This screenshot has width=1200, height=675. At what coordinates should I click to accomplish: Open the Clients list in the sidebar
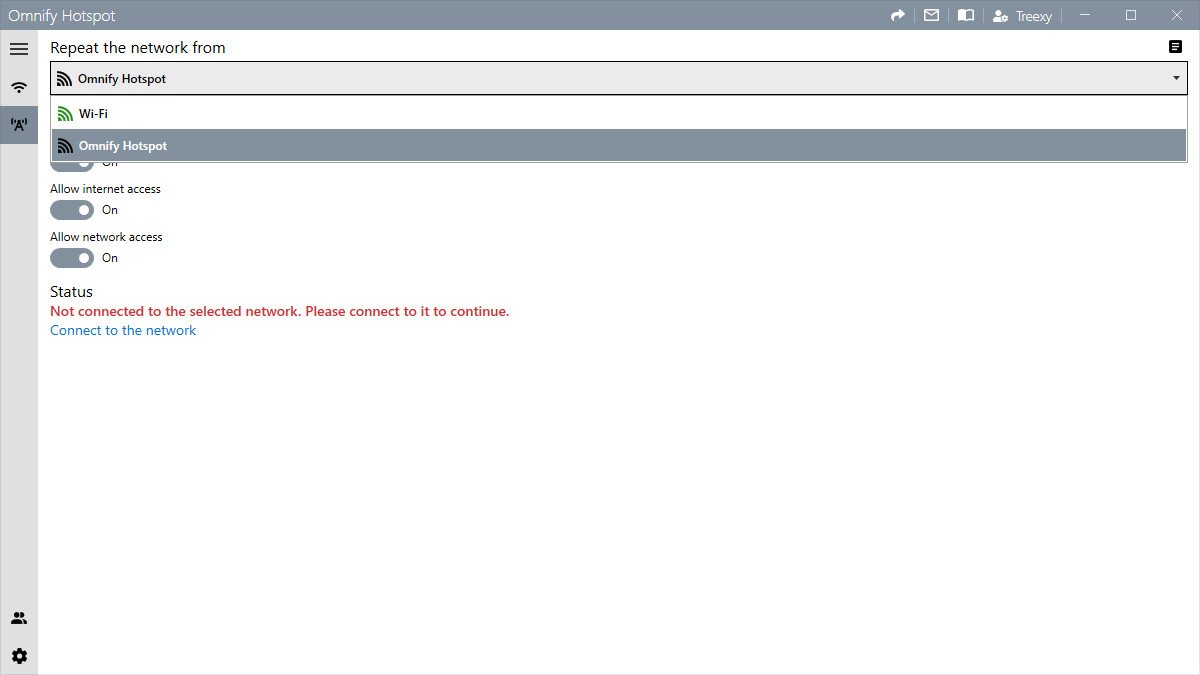tap(19, 617)
